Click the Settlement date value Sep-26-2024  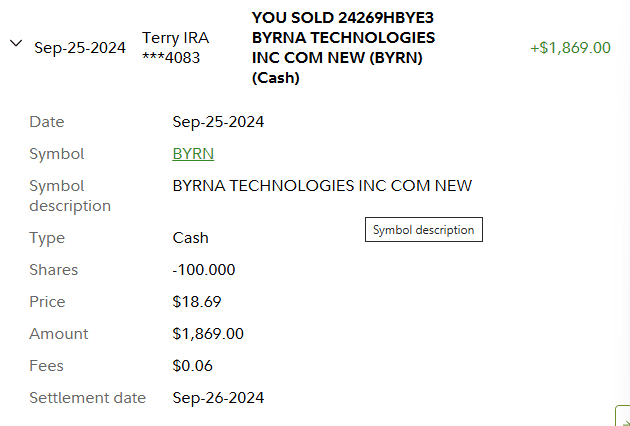218,398
